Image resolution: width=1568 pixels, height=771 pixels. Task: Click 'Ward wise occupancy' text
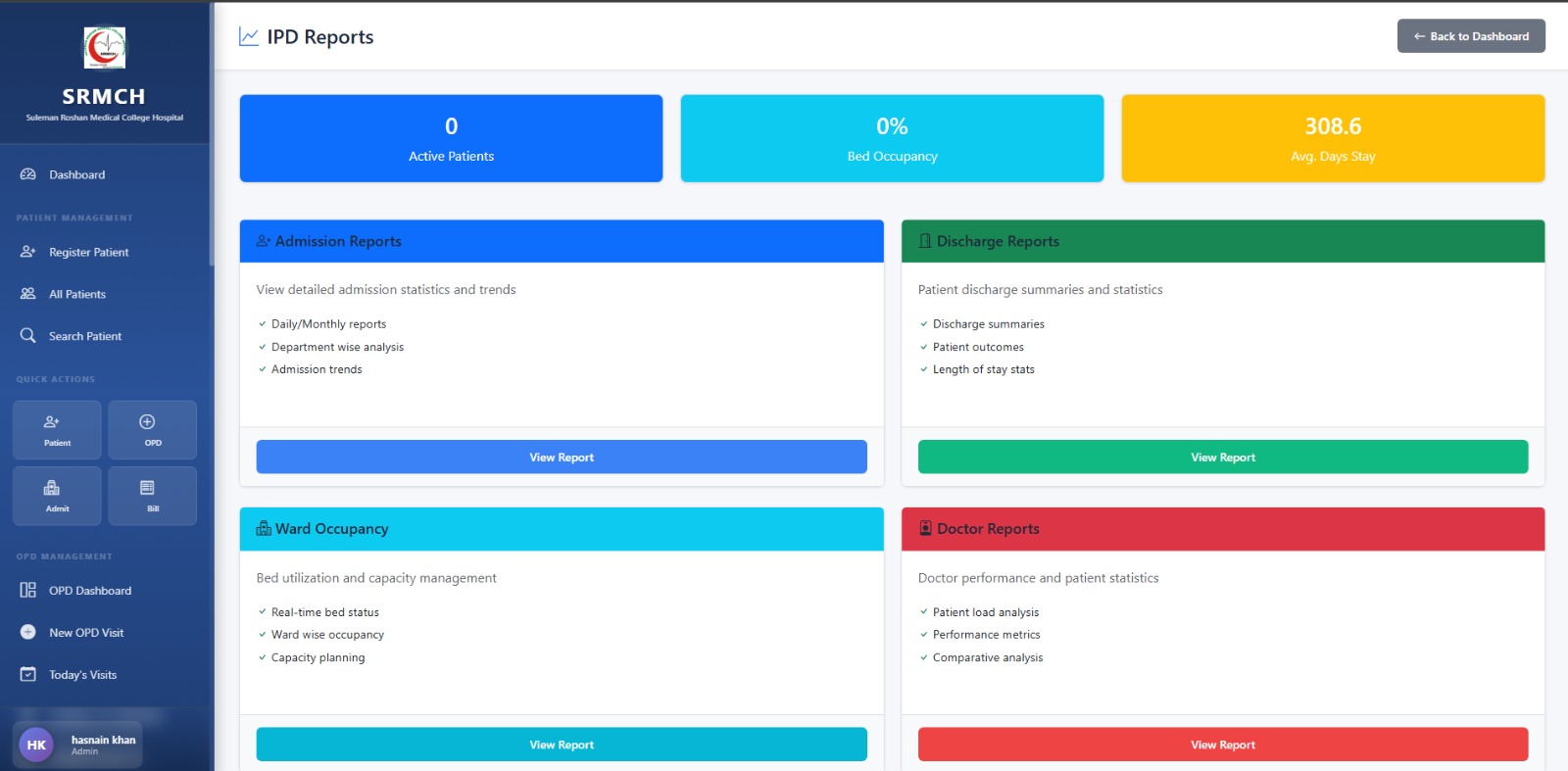tap(327, 635)
